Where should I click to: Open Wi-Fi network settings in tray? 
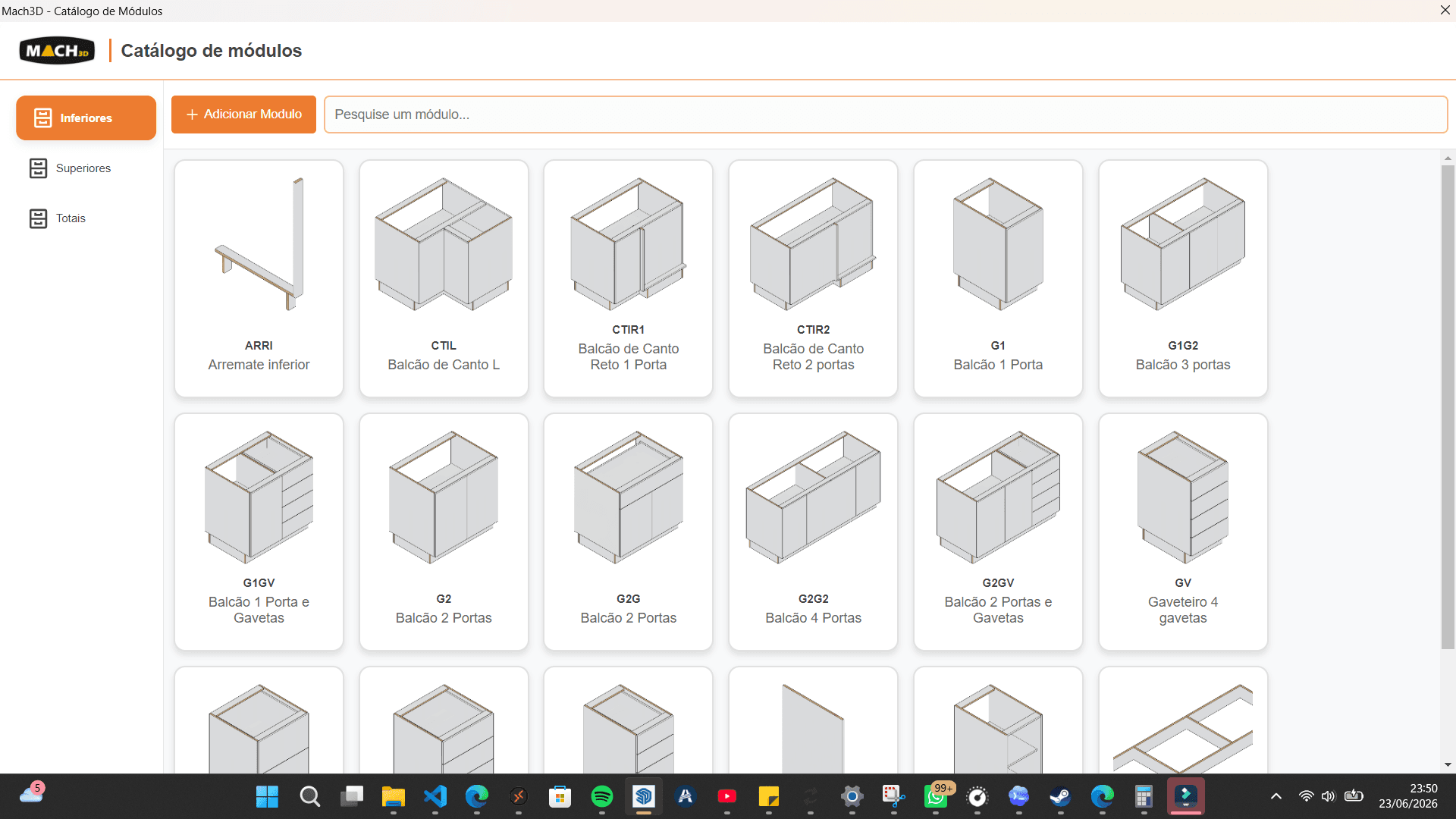[1306, 796]
